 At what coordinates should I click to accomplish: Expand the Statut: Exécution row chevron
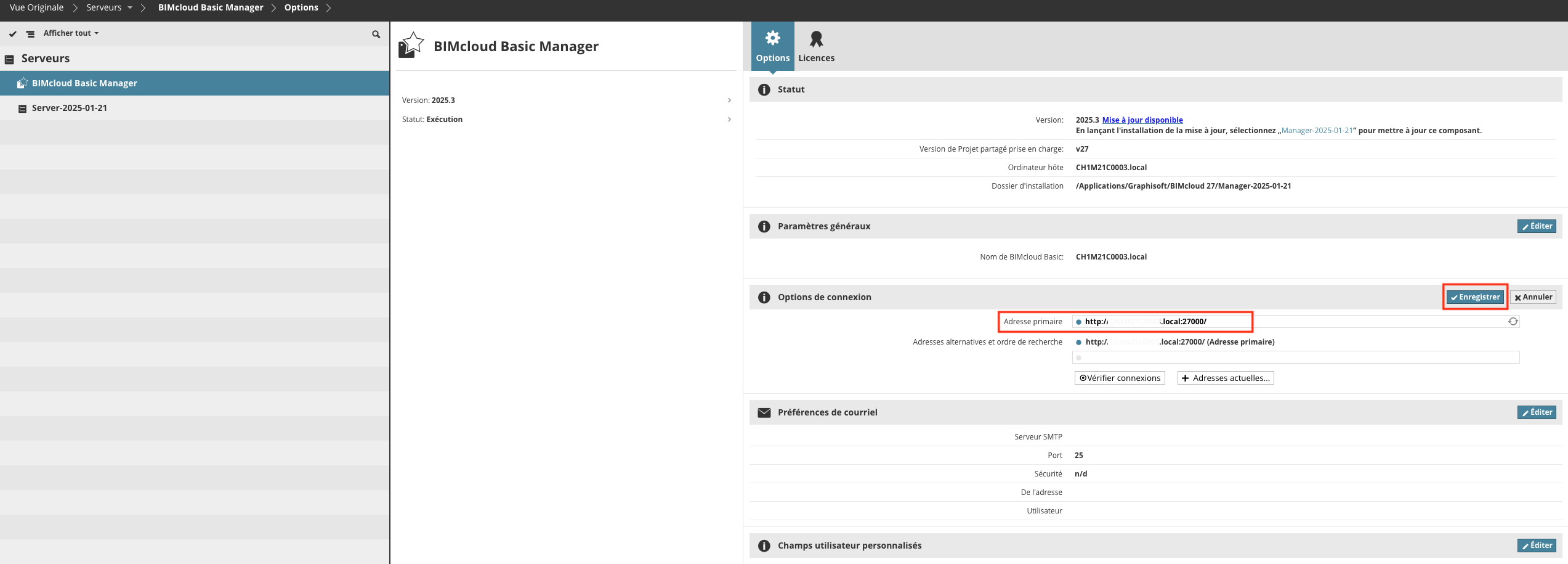pos(729,120)
